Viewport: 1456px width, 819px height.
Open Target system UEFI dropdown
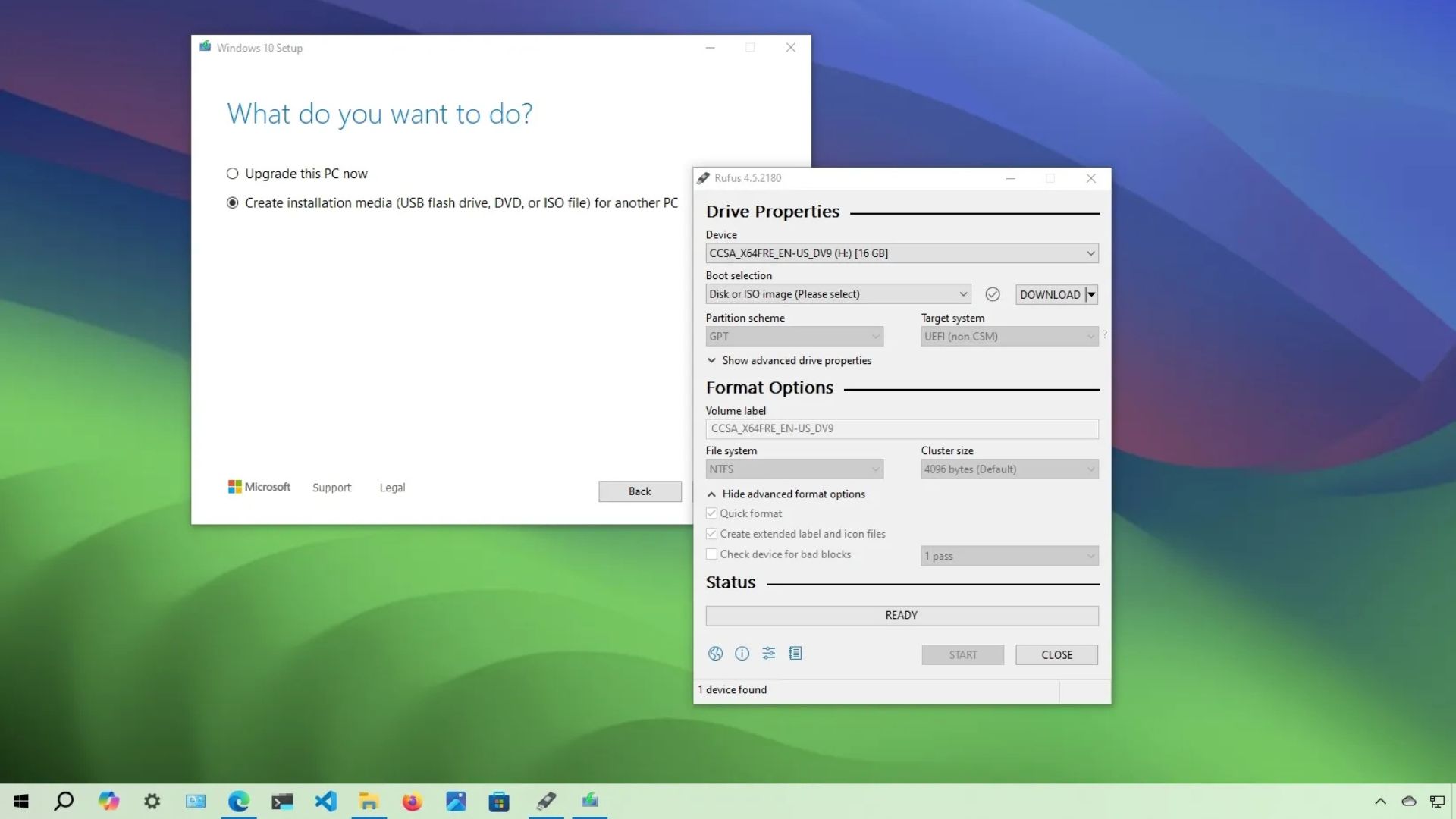1009,337
